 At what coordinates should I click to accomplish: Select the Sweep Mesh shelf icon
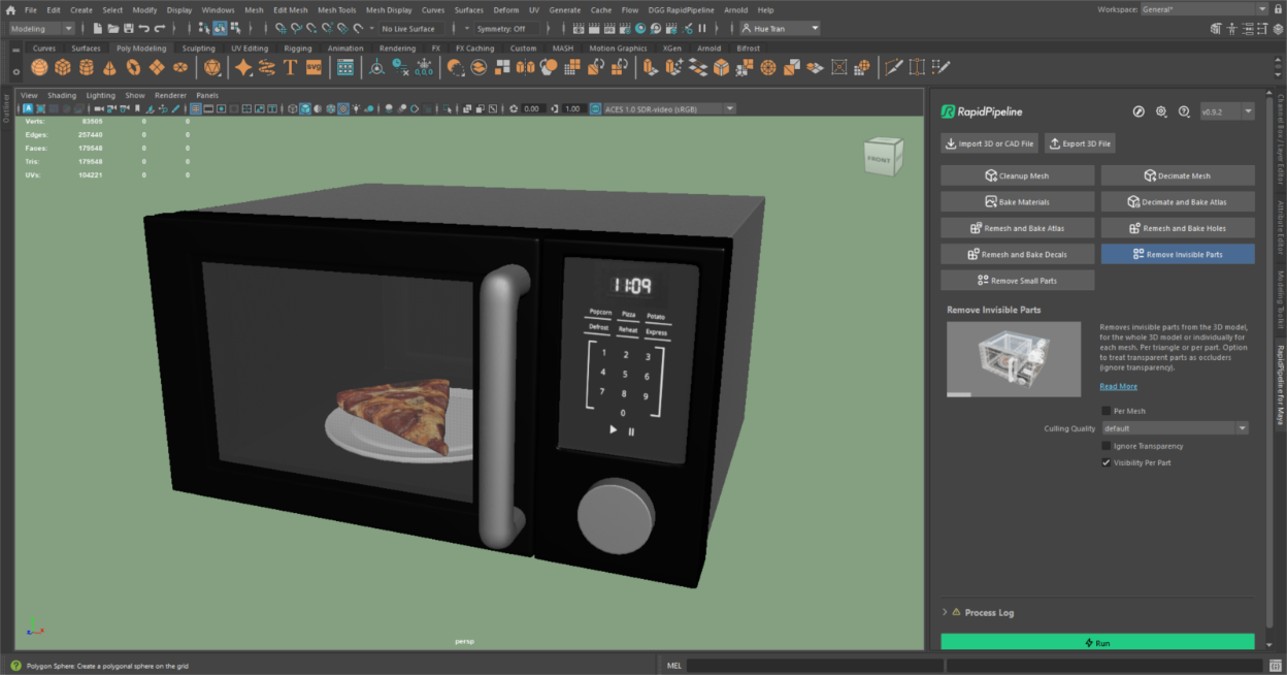[x=267, y=67]
